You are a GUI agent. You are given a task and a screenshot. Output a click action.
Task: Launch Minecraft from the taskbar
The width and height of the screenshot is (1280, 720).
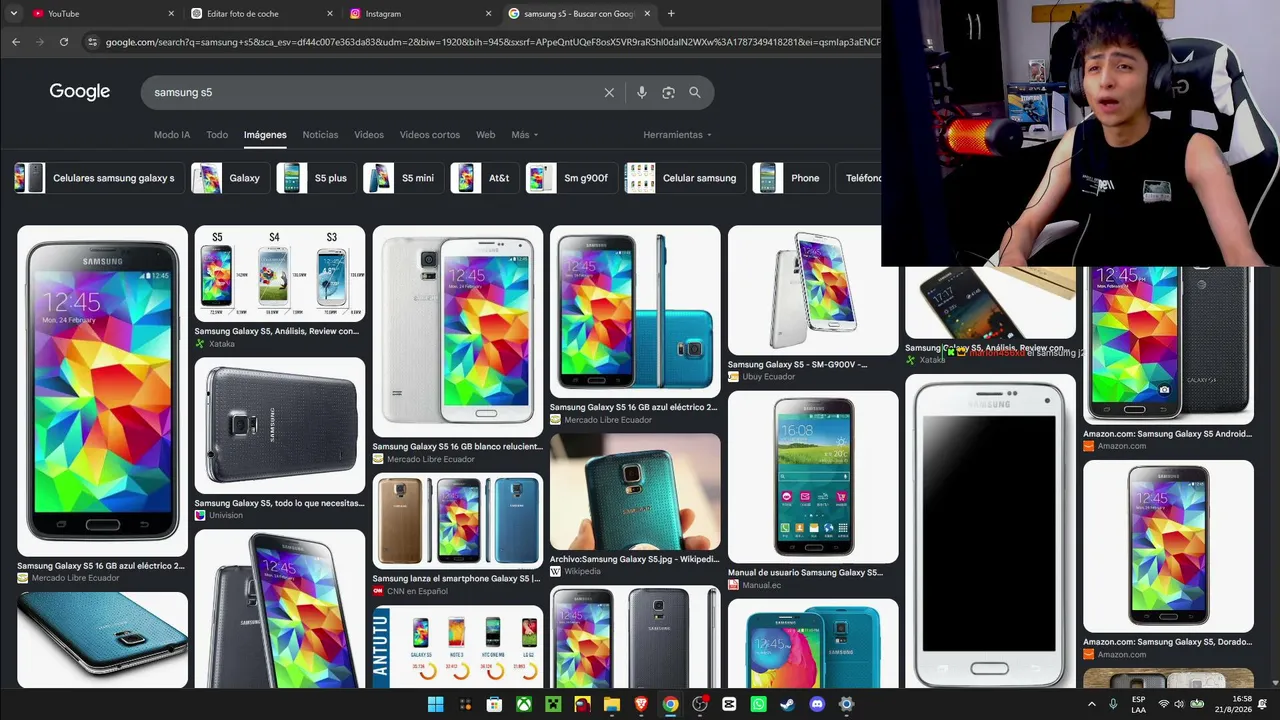[x=553, y=704]
